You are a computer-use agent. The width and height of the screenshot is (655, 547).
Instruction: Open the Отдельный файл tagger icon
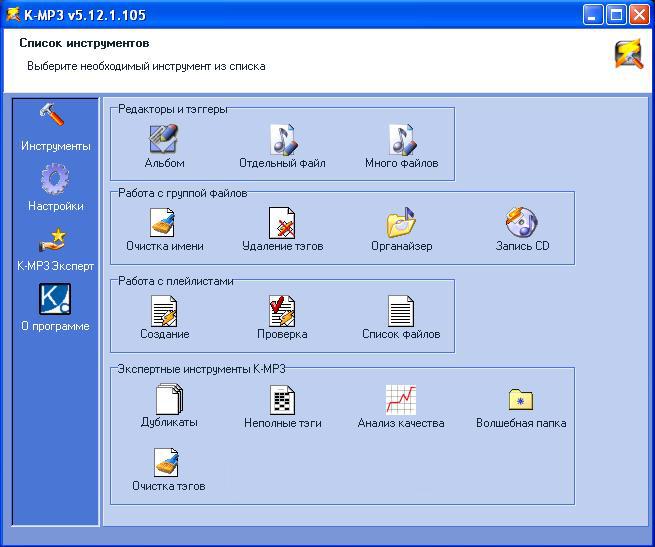pos(284,139)
